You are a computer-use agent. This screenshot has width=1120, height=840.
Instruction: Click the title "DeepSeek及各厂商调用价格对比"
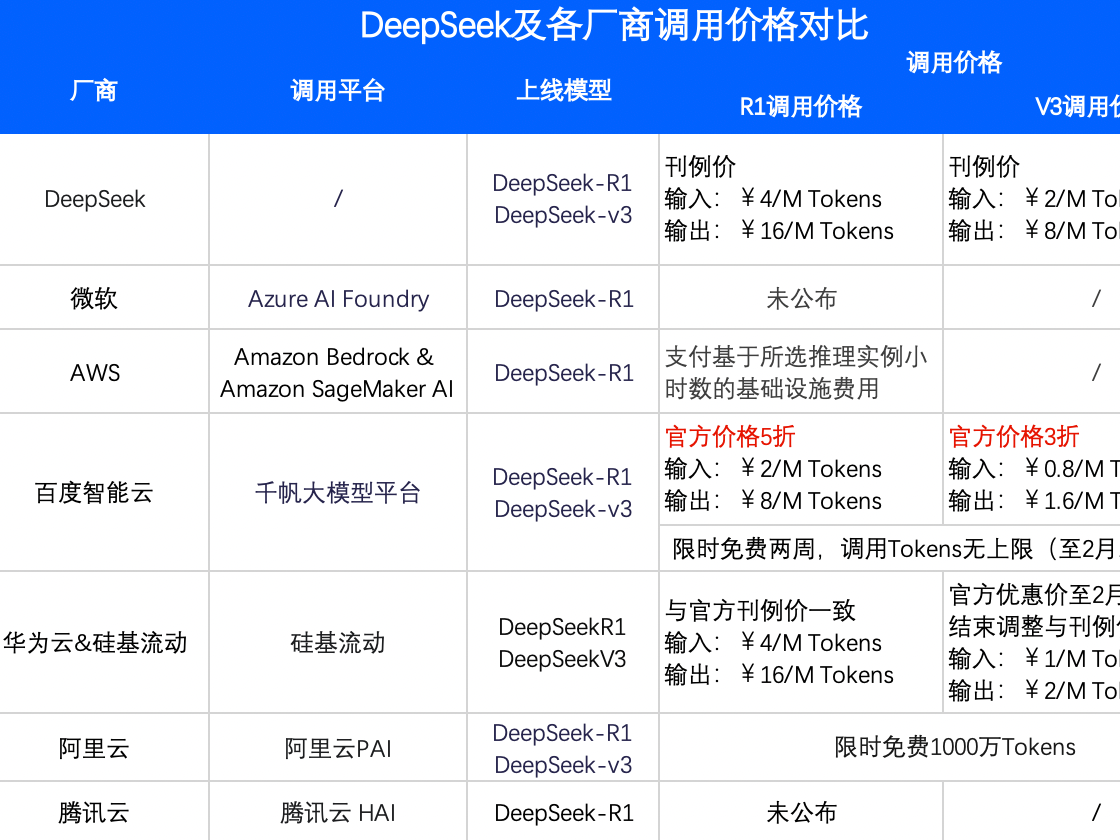tap(614, 26)
